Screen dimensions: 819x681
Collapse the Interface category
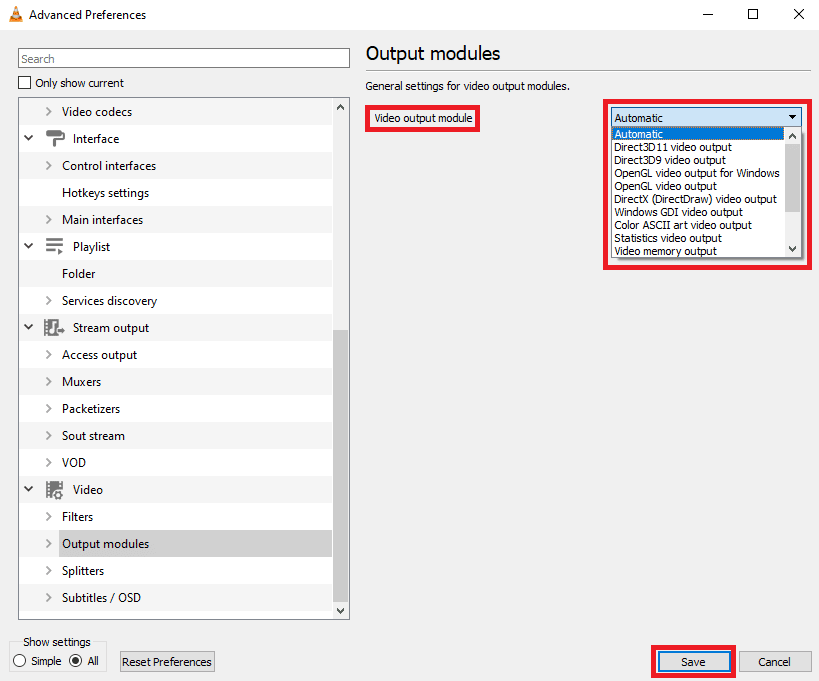(x=29, y=138)
